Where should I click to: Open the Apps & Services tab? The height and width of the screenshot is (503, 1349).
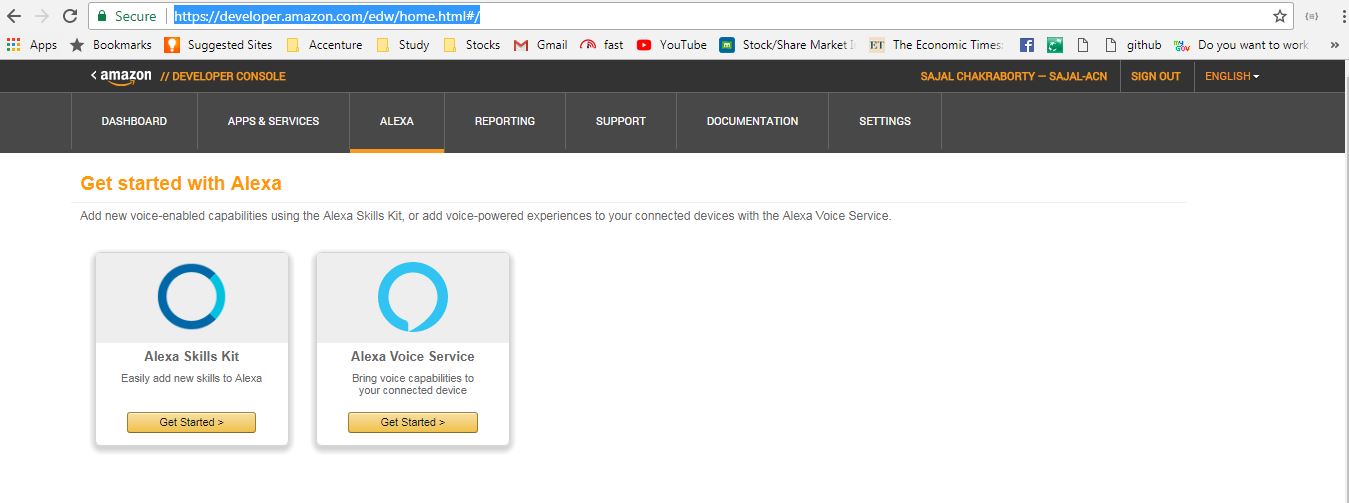[273, 121]
